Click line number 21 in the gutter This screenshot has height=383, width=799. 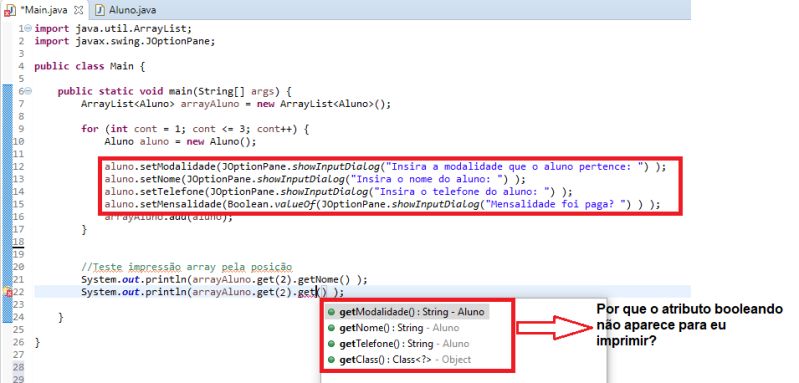click(x=19, y=280)
